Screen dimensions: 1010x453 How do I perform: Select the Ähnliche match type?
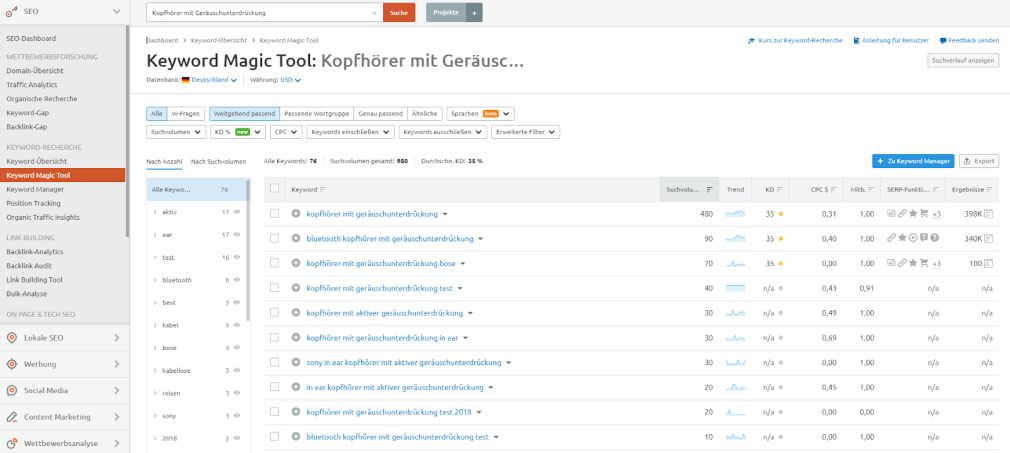425,113
